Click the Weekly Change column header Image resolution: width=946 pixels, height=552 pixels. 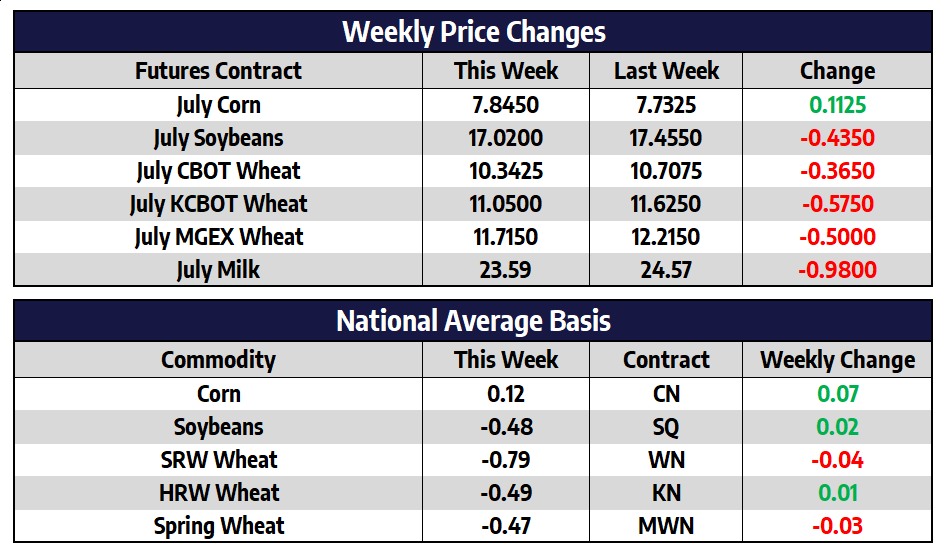[837, 360]
